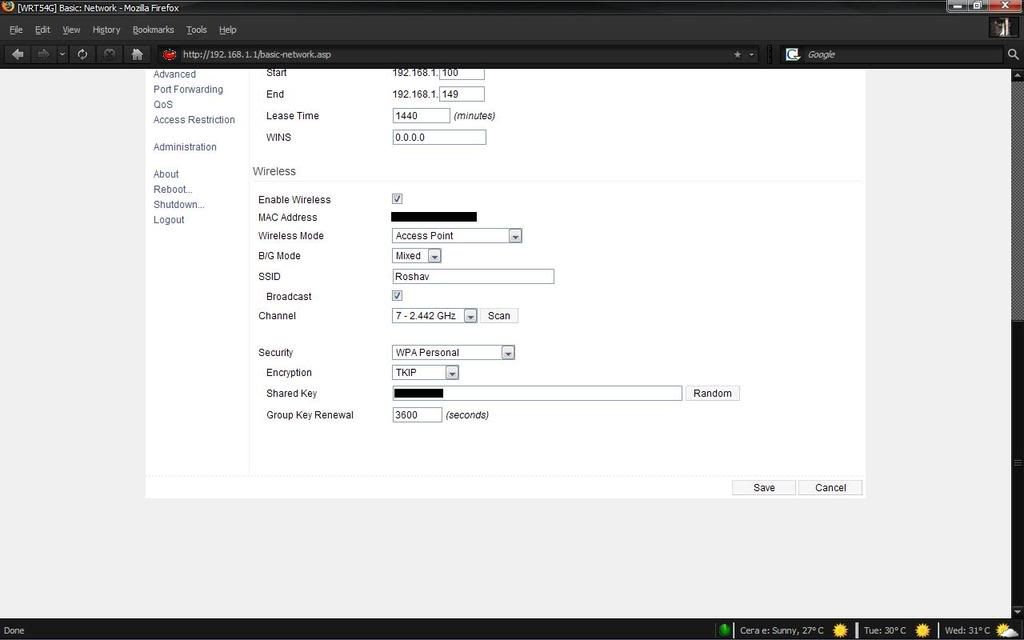This screenshot has height=640, width=1024.
Task: Toggle the Enable Wireless checkbox
Action: [397, 199]
